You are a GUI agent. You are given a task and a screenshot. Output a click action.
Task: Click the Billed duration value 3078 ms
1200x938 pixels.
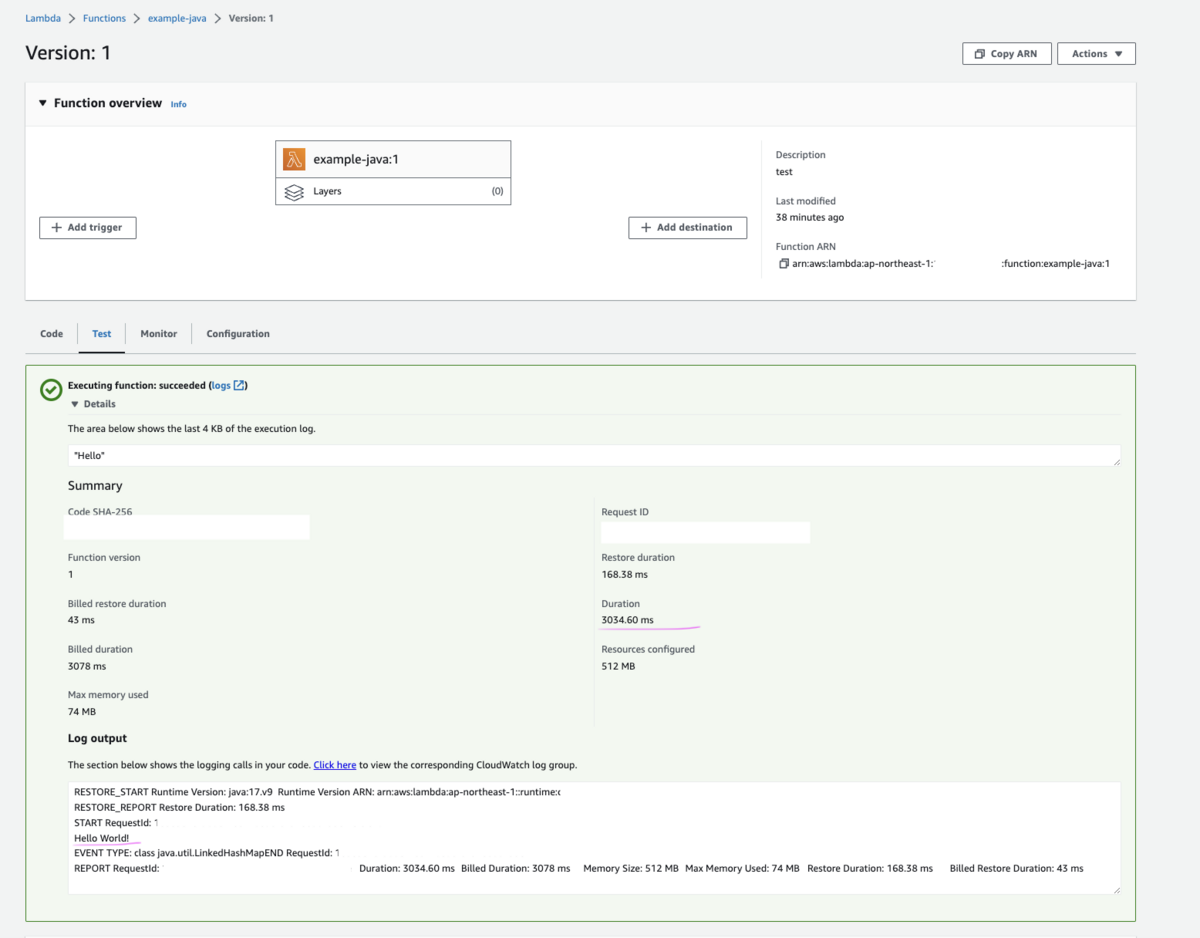point(87,666)
